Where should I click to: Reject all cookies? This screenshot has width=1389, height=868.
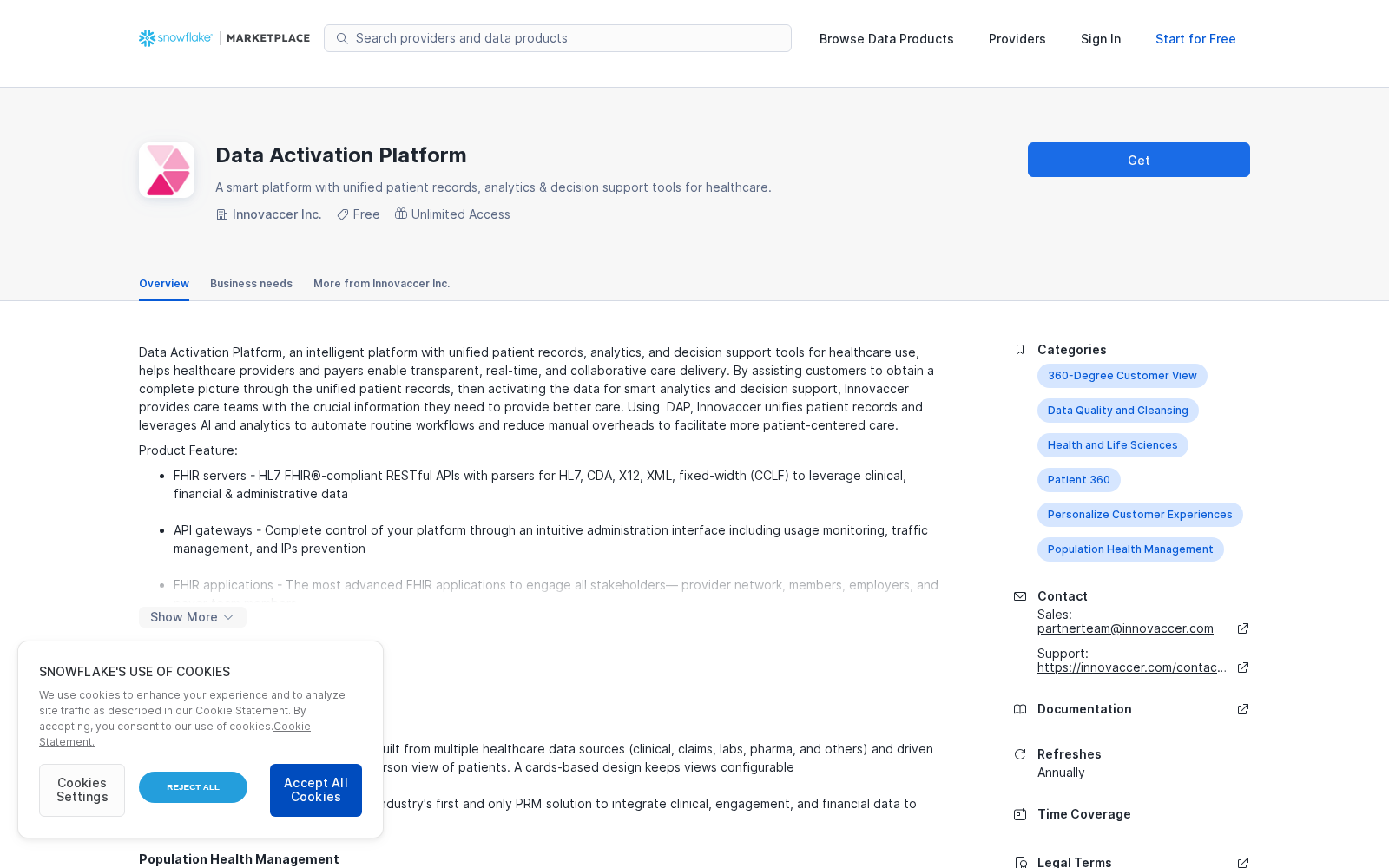[x=193, y=787]
